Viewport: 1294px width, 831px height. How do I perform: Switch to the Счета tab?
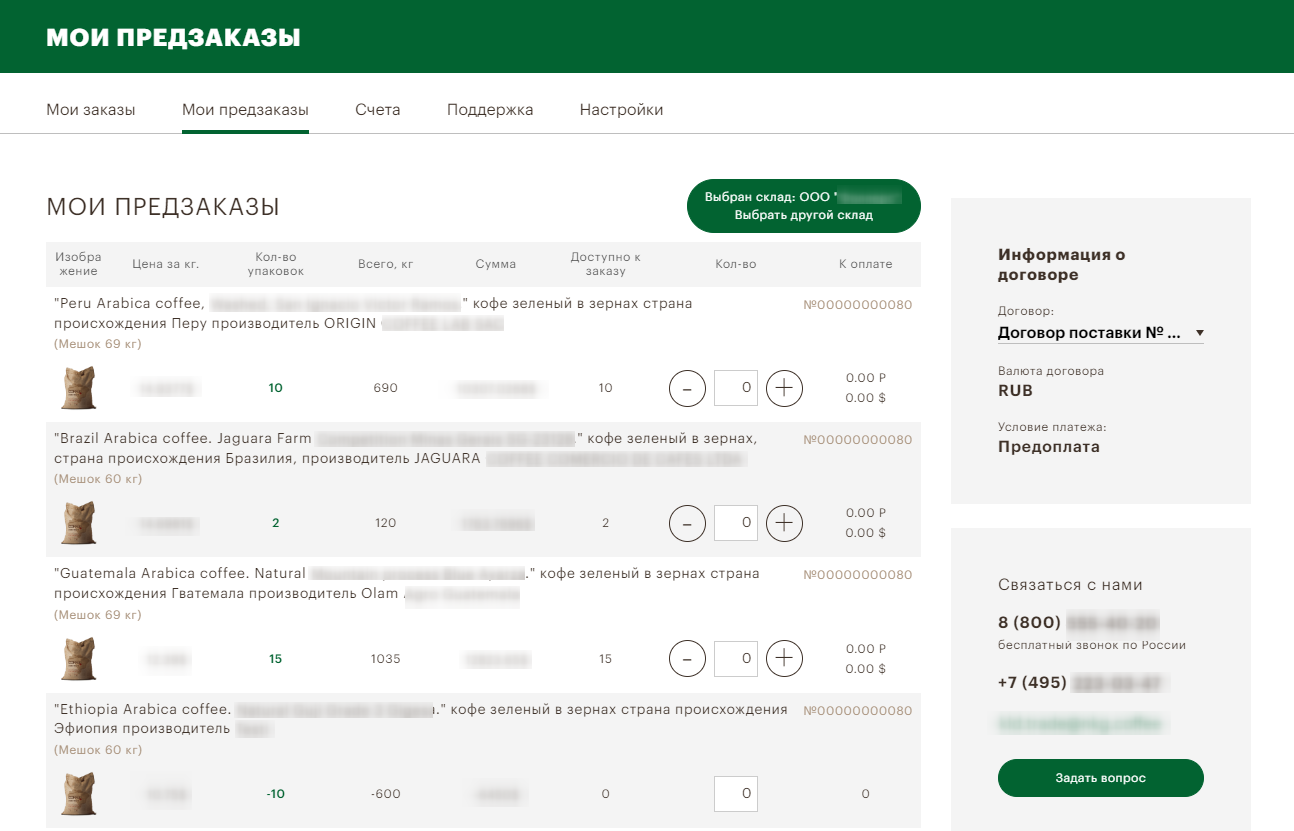click(377, 110)
